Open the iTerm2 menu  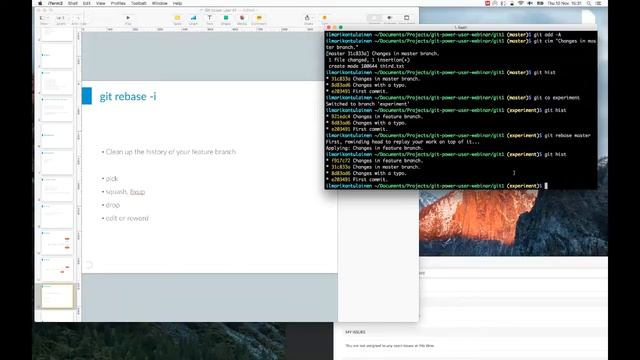coord(55,3)
